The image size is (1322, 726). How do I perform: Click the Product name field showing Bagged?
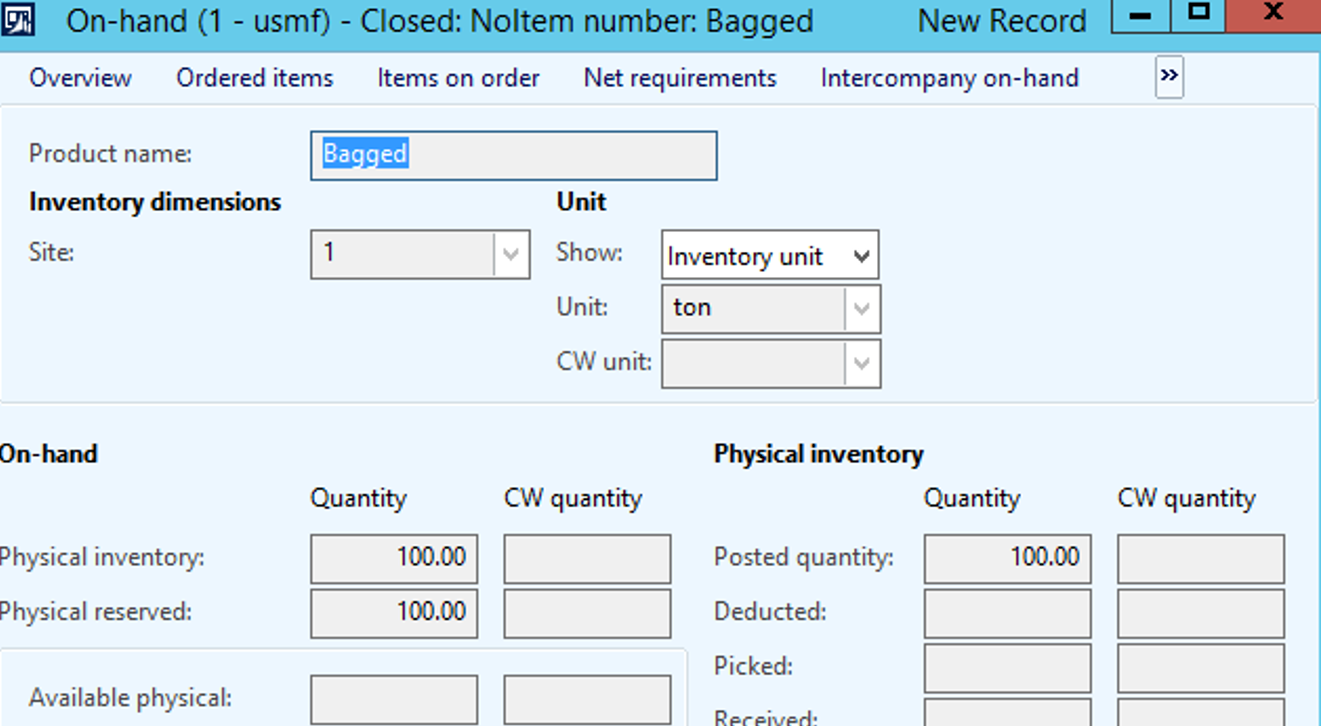point(514,155)
